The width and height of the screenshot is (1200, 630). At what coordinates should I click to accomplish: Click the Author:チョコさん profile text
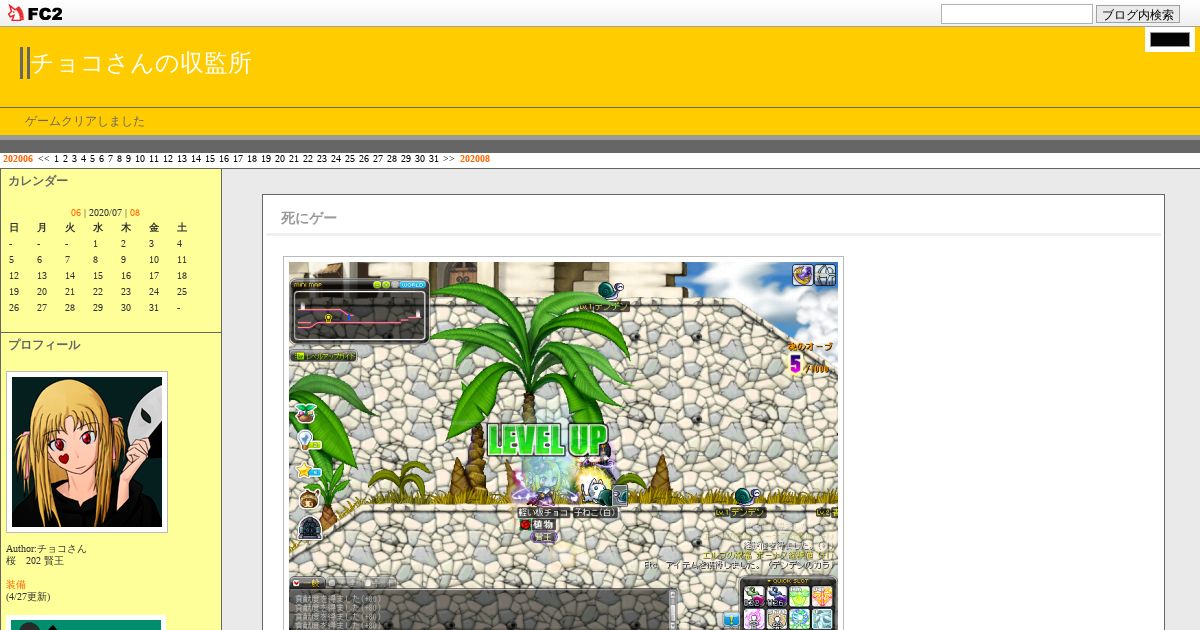tap(46, 549)
